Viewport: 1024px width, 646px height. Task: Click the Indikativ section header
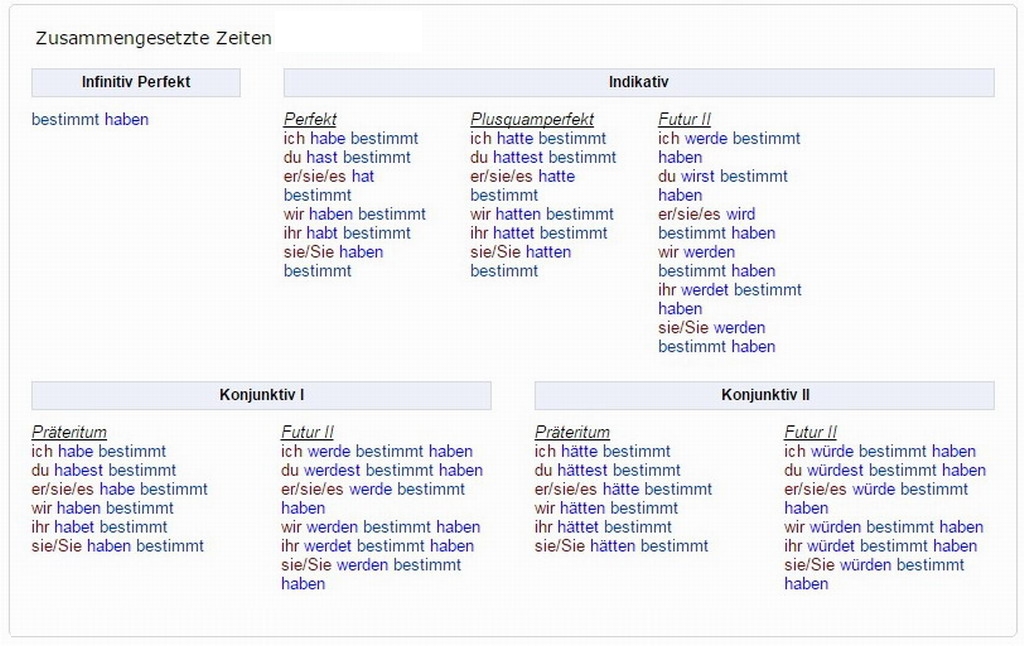click(638, 82)
